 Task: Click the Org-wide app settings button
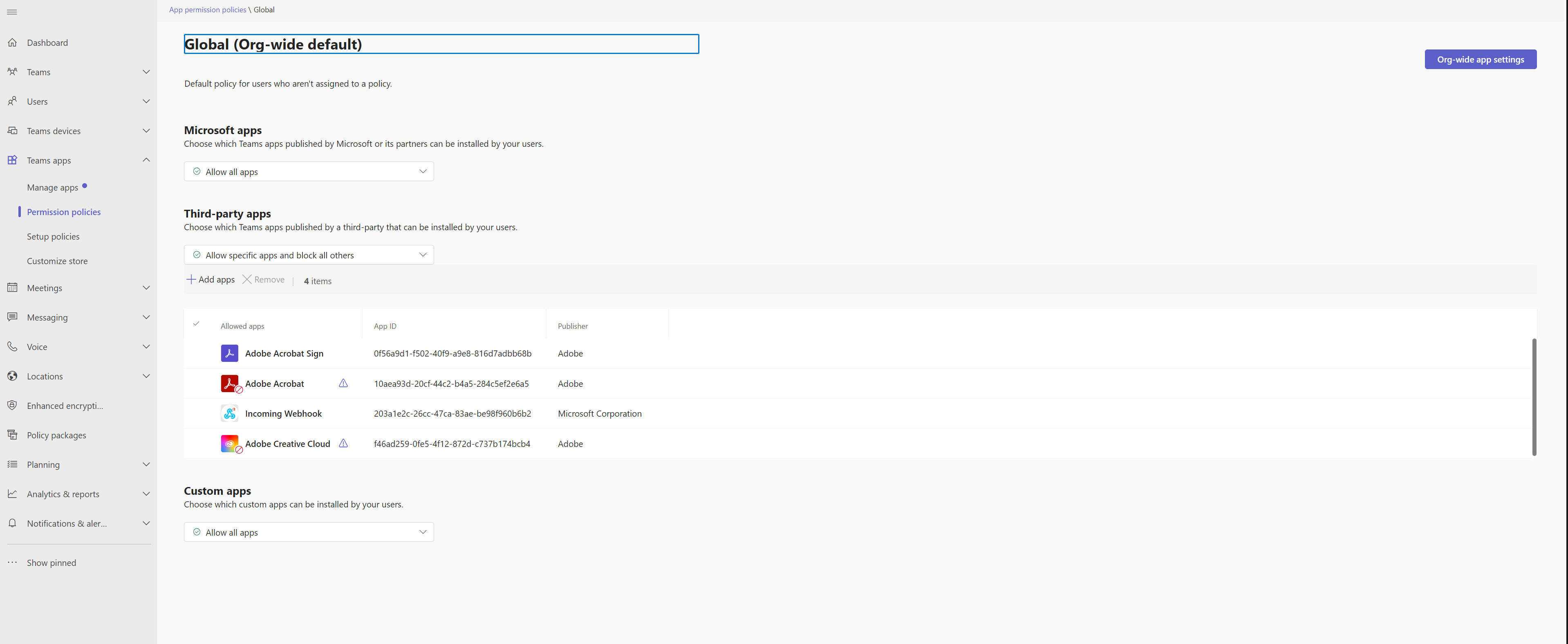(1480, 60)
